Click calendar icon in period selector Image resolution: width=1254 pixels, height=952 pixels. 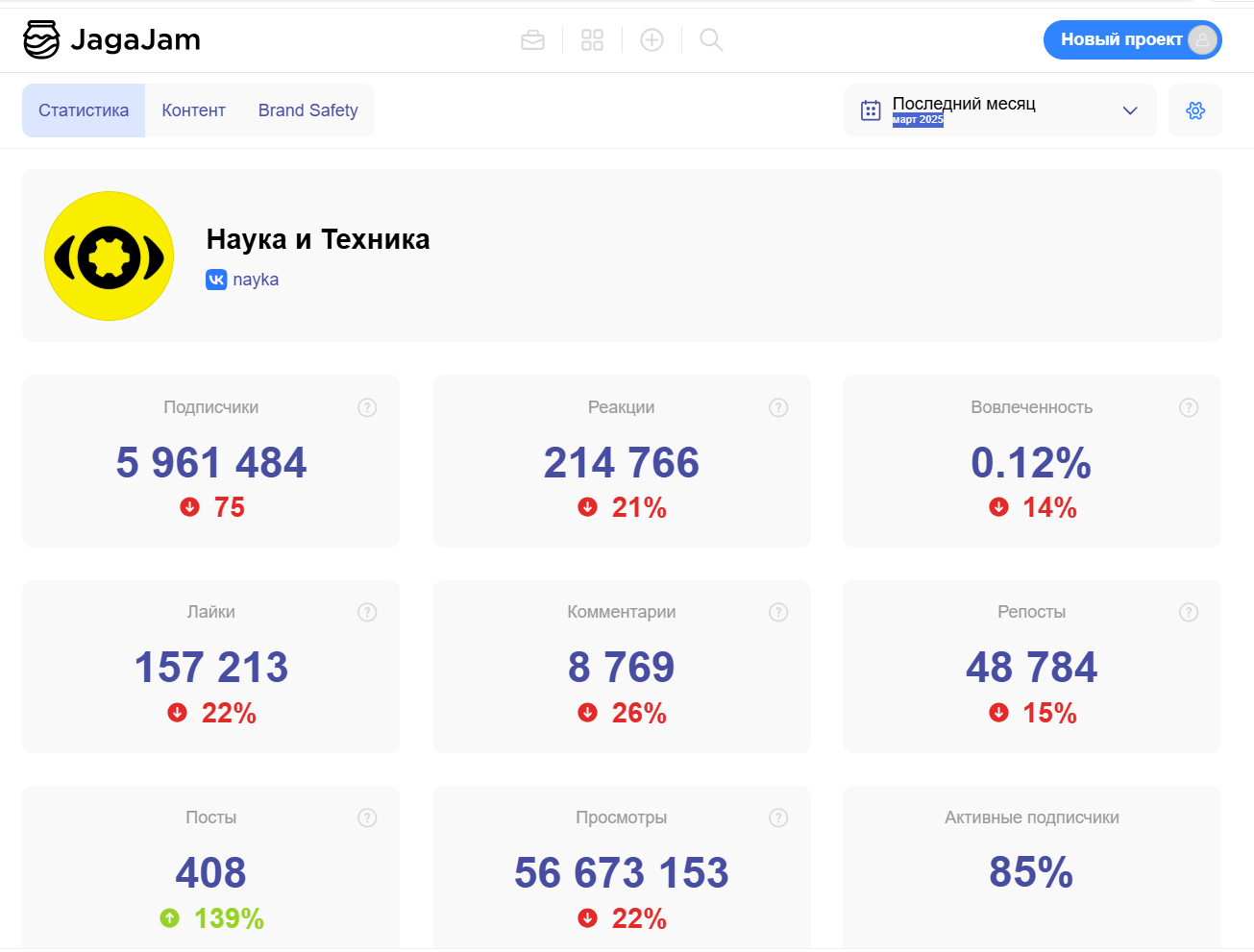click(x=871, y=110)
